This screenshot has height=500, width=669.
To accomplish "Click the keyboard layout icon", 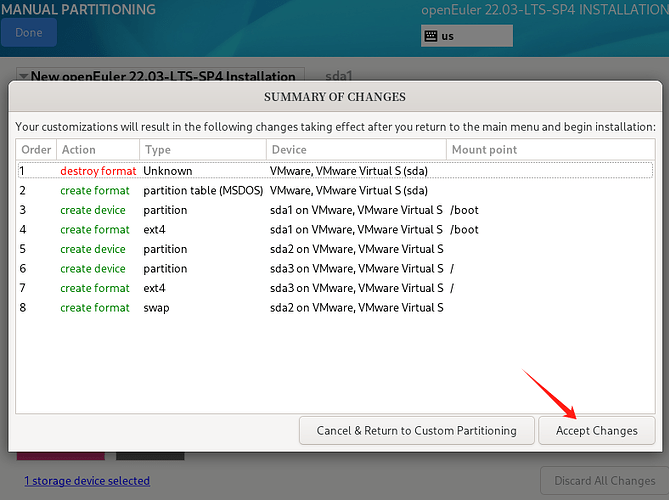I will pos(430,36).
